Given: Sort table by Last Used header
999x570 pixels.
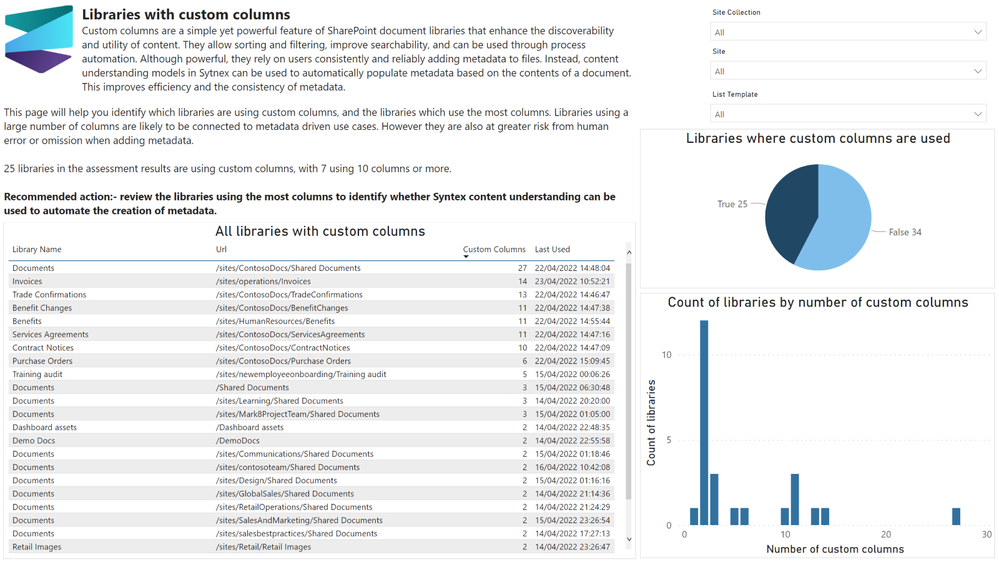Looking at the screenshot, I should click(552, 250).
